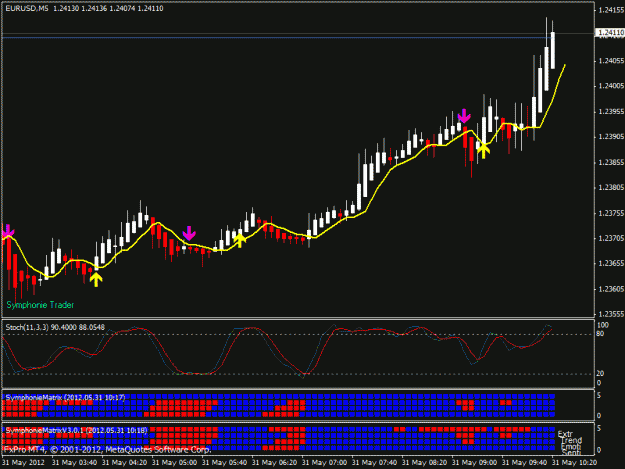Click the Symphonie Trader label
The width and height of the screenshot is (625, 469).
click(x=40, y=305)
